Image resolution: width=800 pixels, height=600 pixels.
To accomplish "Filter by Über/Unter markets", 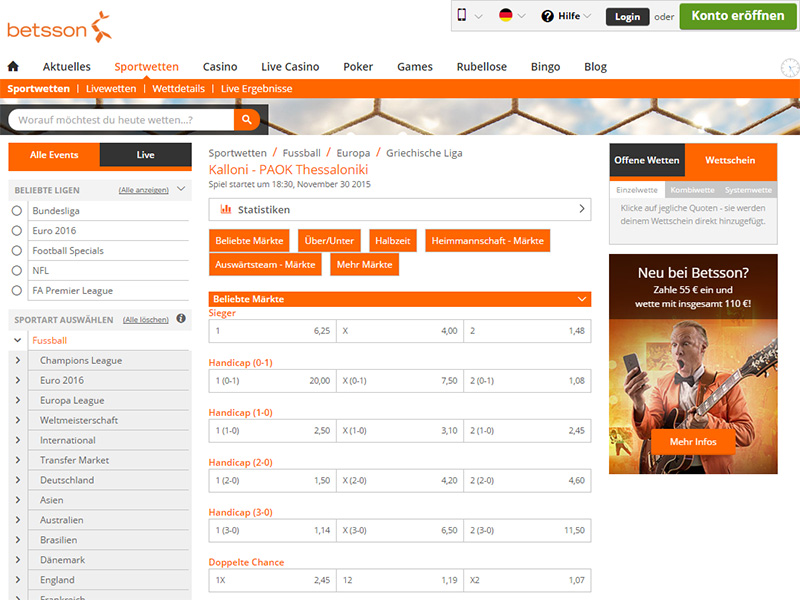I will pyautogui.click(x=329, y=241).
